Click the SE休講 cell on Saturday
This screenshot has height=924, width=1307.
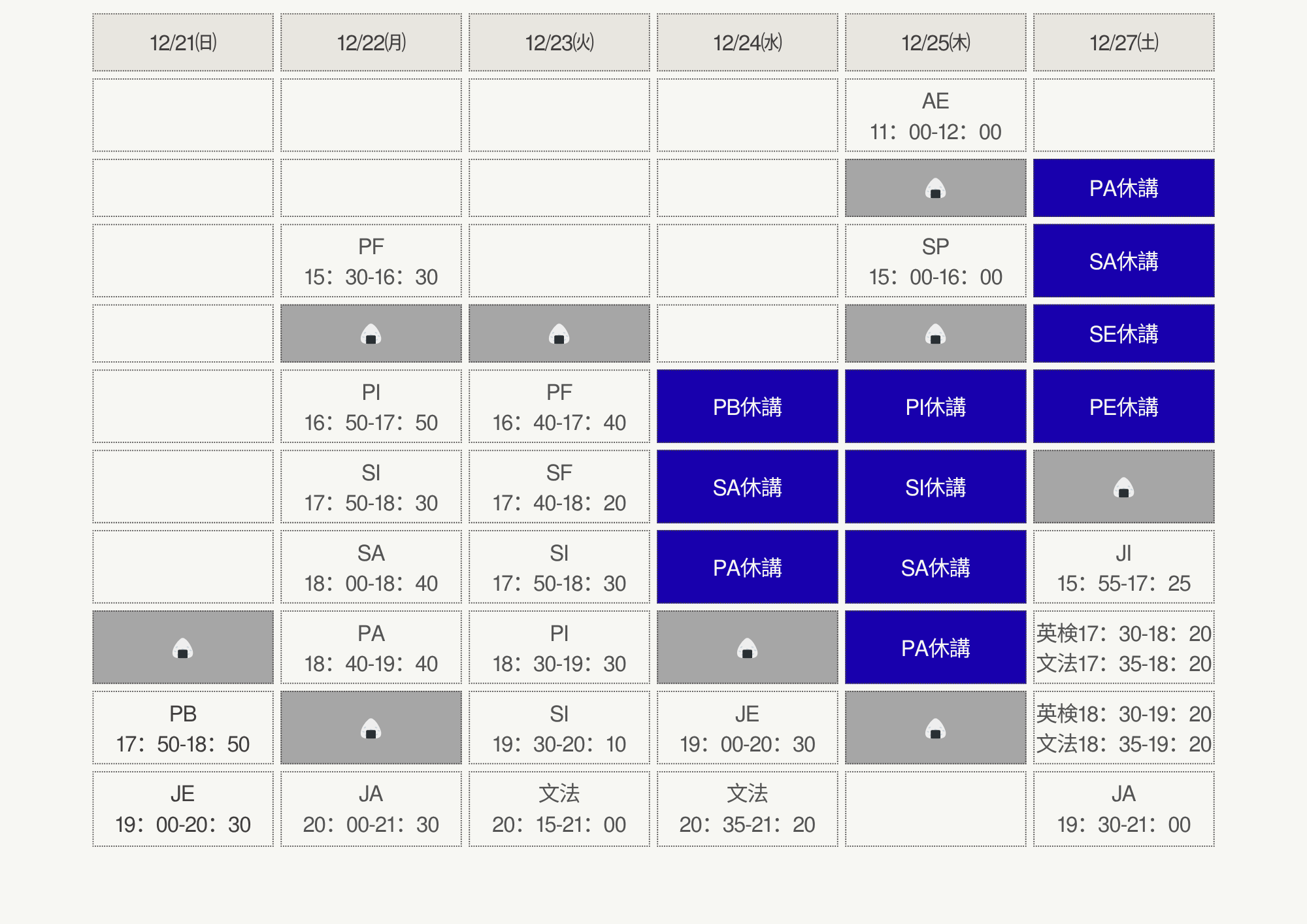(1123, 334)
